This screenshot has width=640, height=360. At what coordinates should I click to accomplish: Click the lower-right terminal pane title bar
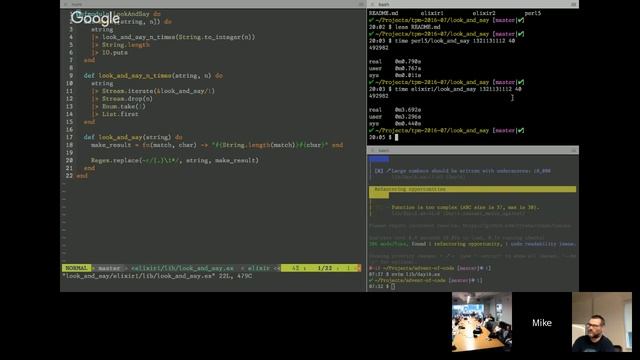click(x=472, y=150)
